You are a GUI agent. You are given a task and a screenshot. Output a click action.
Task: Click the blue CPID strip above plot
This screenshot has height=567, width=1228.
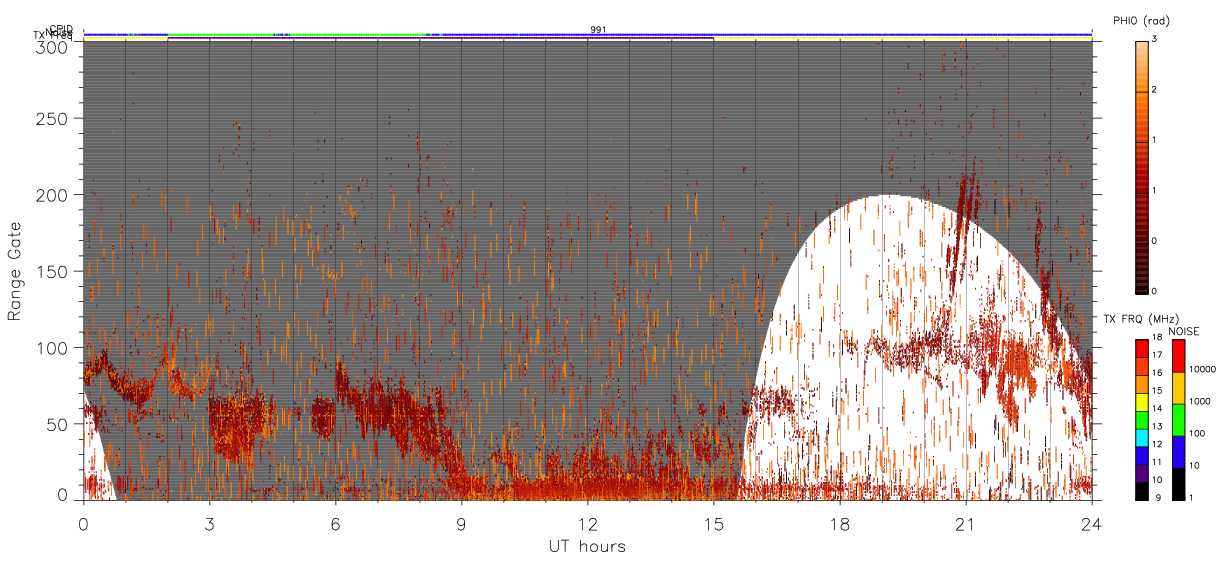587,34
